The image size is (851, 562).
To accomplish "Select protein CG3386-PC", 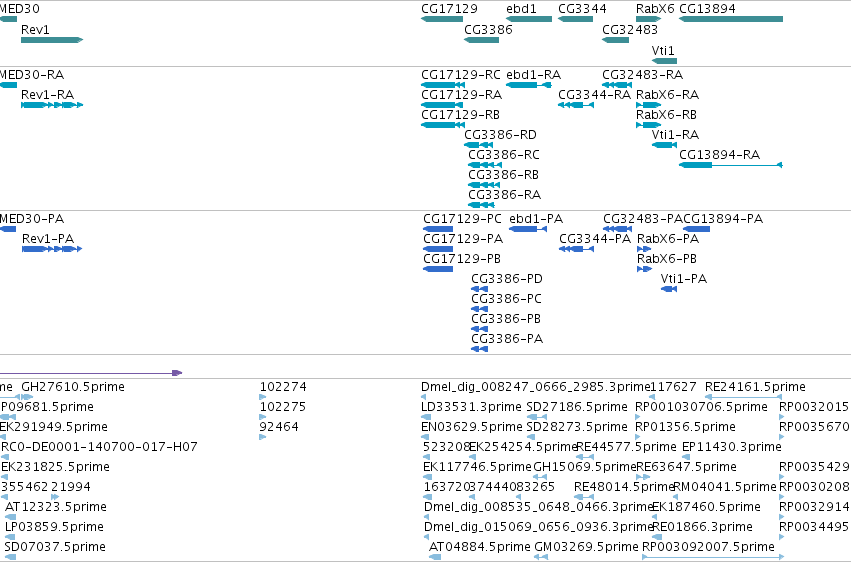I will (x=479, y=309).
